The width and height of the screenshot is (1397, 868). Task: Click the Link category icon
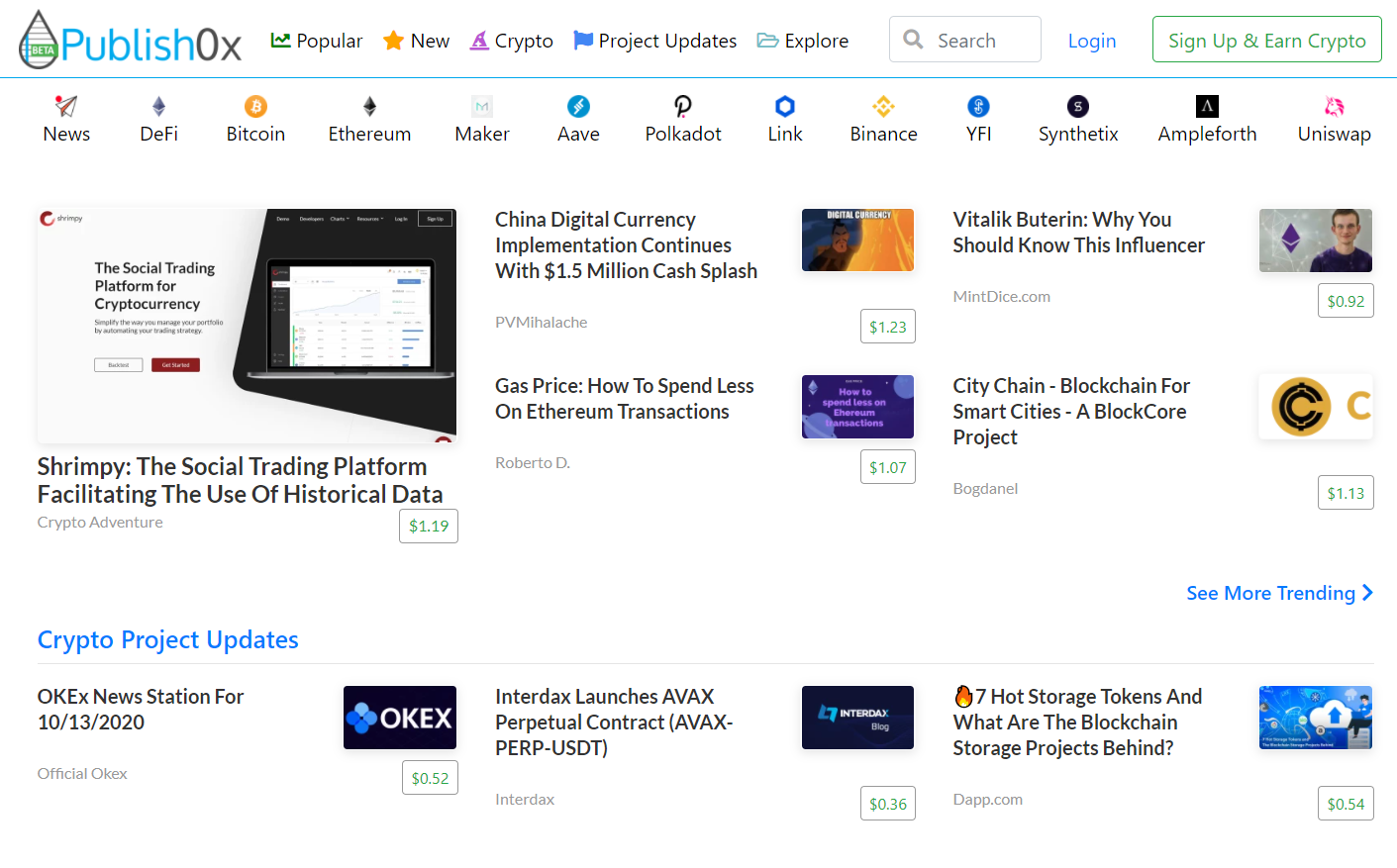tap(785, 107)
